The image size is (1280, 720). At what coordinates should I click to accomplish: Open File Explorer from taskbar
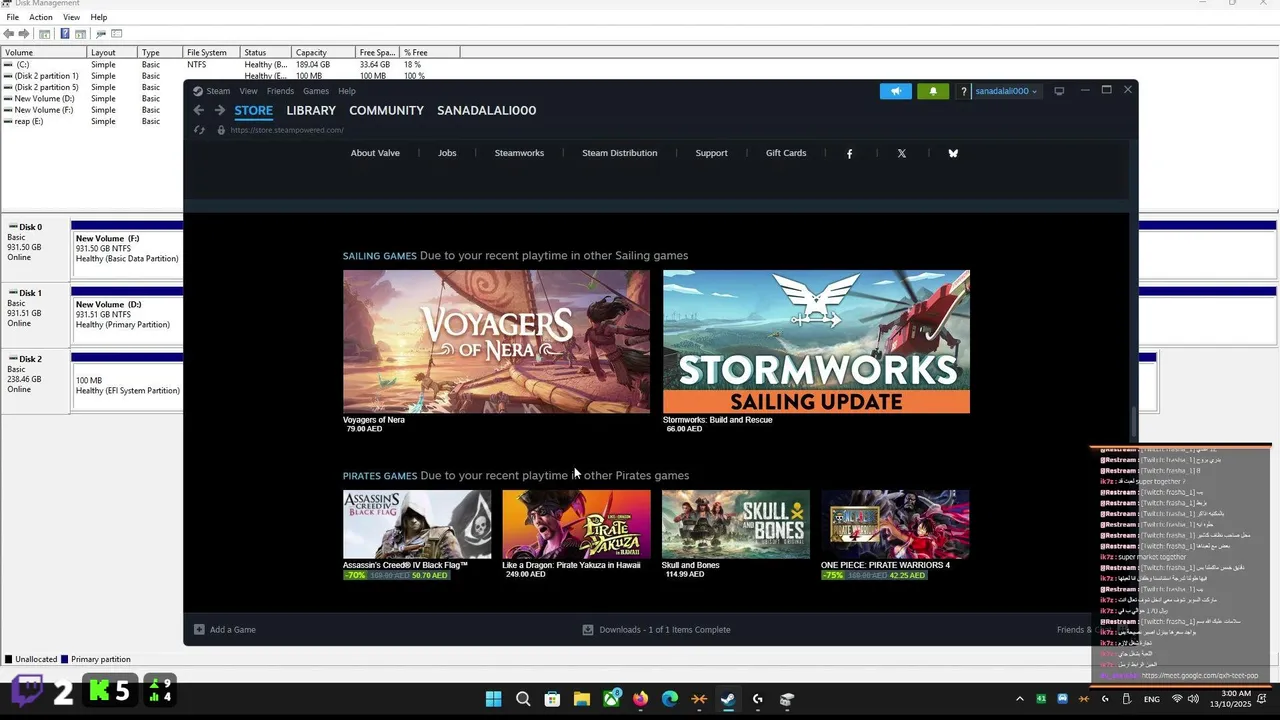click(x=581, y=699)
